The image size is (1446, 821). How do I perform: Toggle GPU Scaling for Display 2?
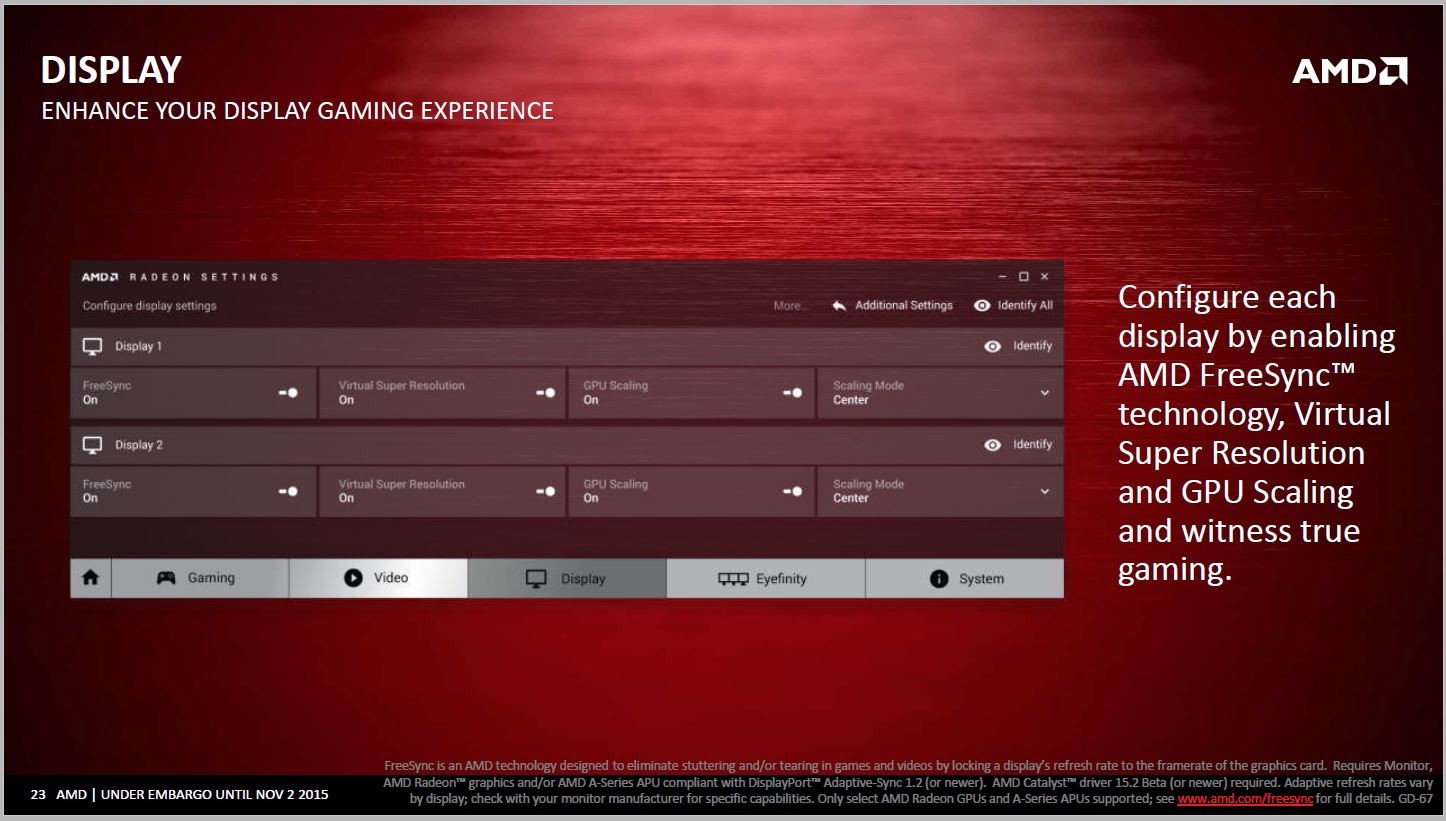coord(792,491)
